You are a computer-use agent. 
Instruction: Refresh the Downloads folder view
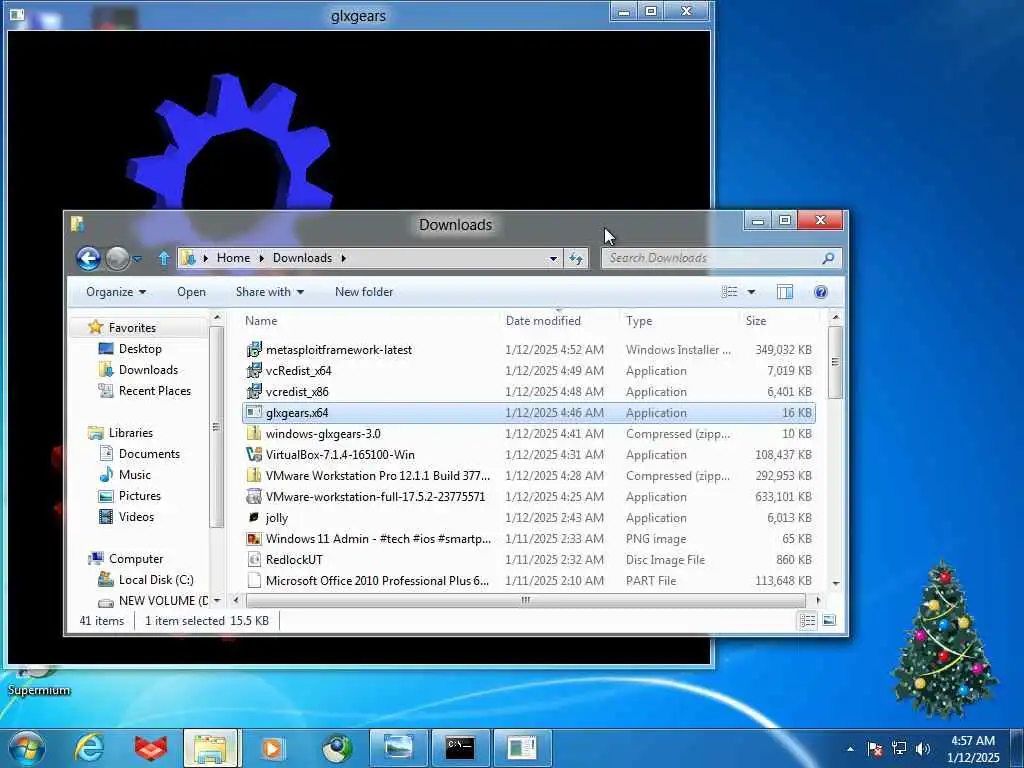pyautogui.click(x=575, y=258)
